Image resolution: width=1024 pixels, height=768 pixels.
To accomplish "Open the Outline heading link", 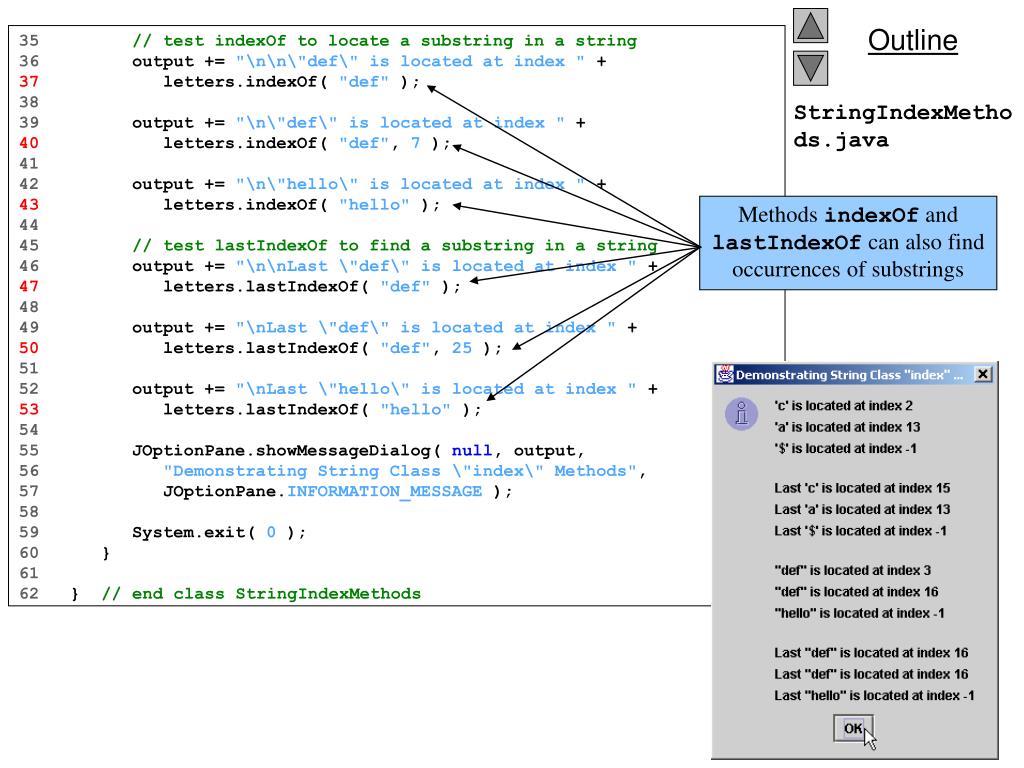I will pos(912,40).
